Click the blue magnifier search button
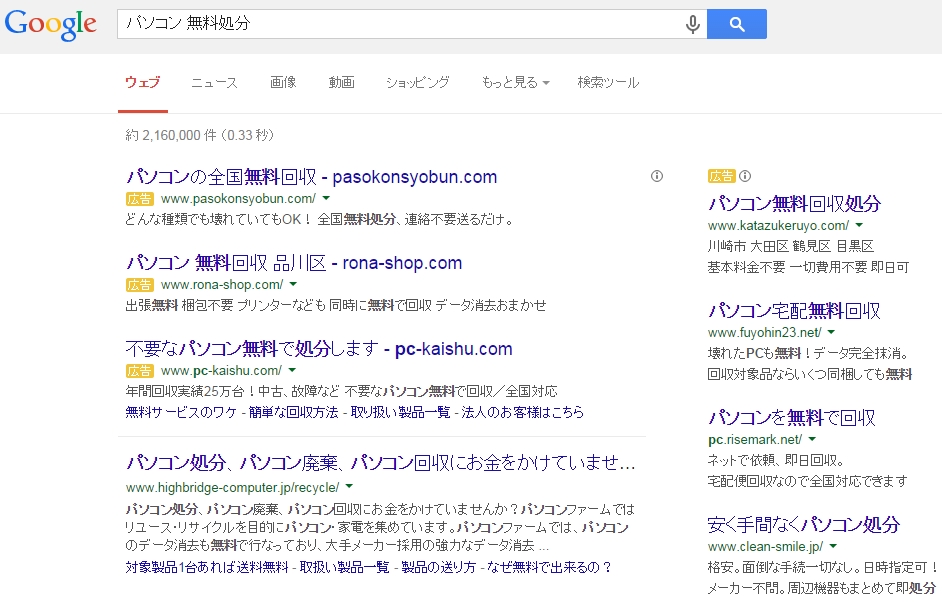This screenshot has height=602, width=942. tap(736, 24)
